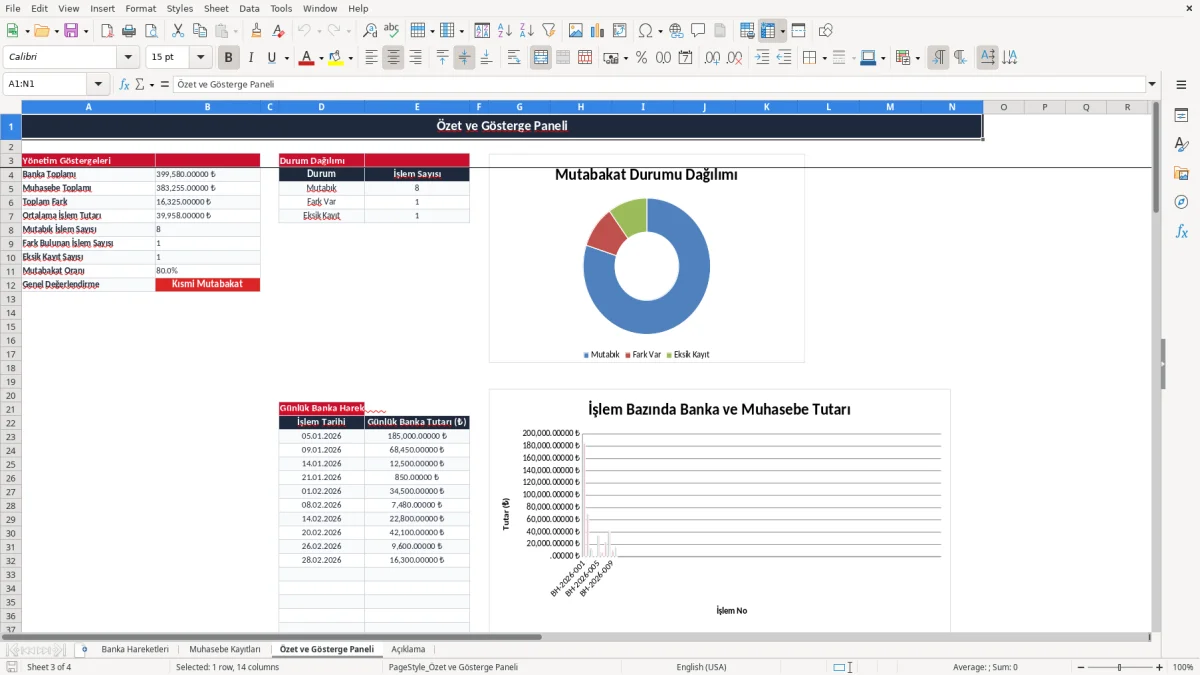Insert a pivot table
This screenshot has width=1200, height=675.
tap(620, 31)
